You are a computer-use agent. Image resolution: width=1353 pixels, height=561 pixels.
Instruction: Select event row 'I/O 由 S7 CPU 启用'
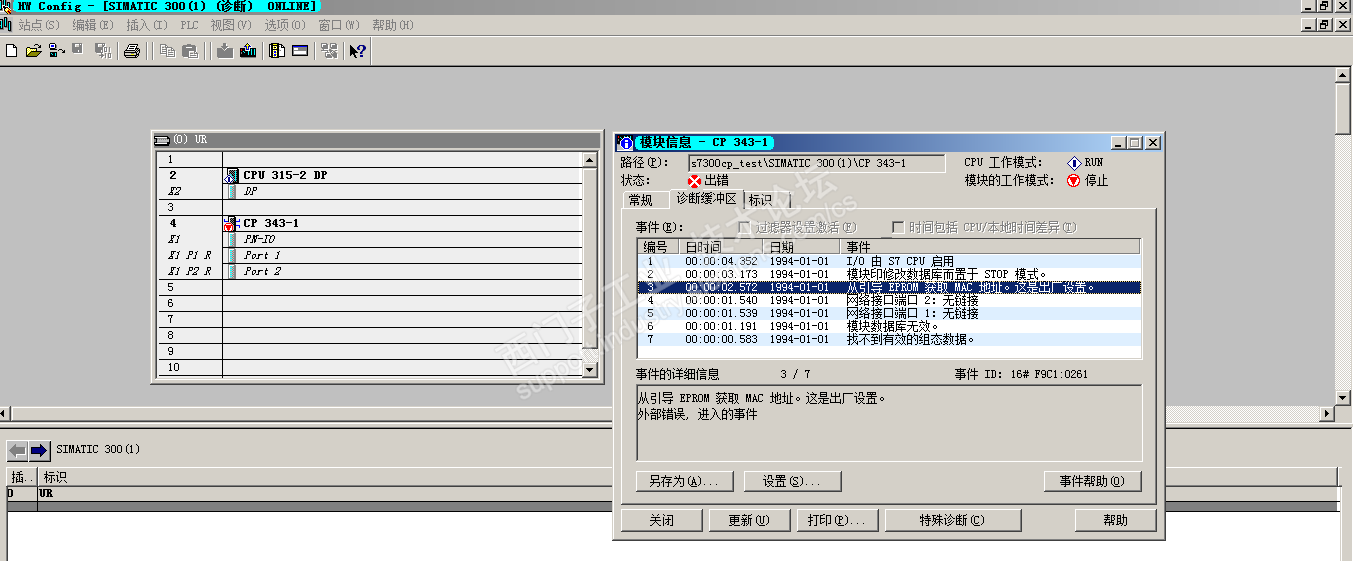[x=889, y=261]
